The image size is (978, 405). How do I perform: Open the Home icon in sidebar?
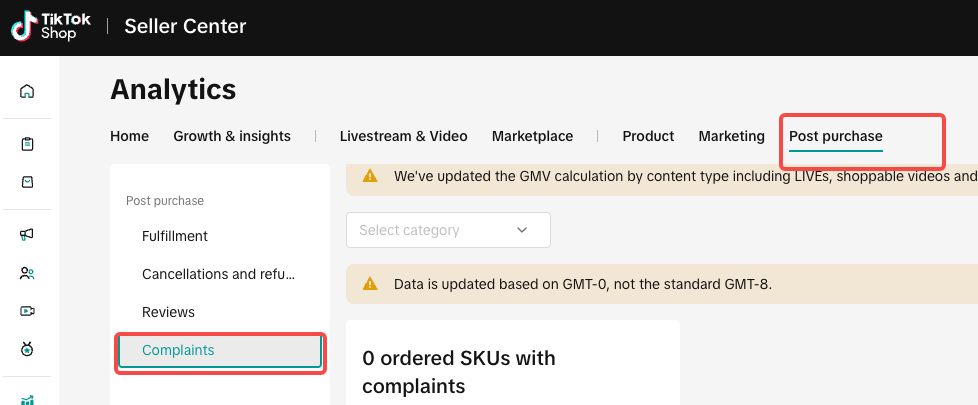pos(28,92)
